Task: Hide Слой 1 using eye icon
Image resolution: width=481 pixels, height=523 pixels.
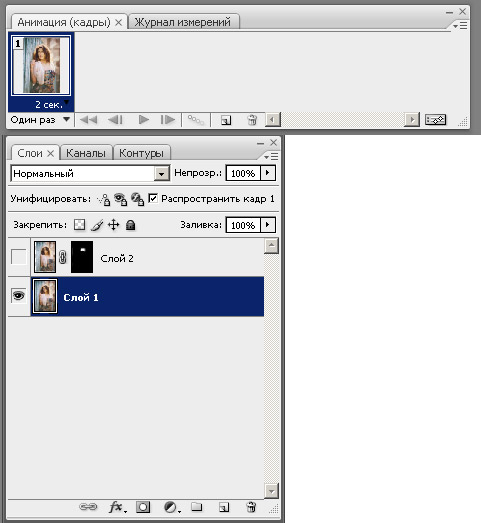Action: pos(19,296)
